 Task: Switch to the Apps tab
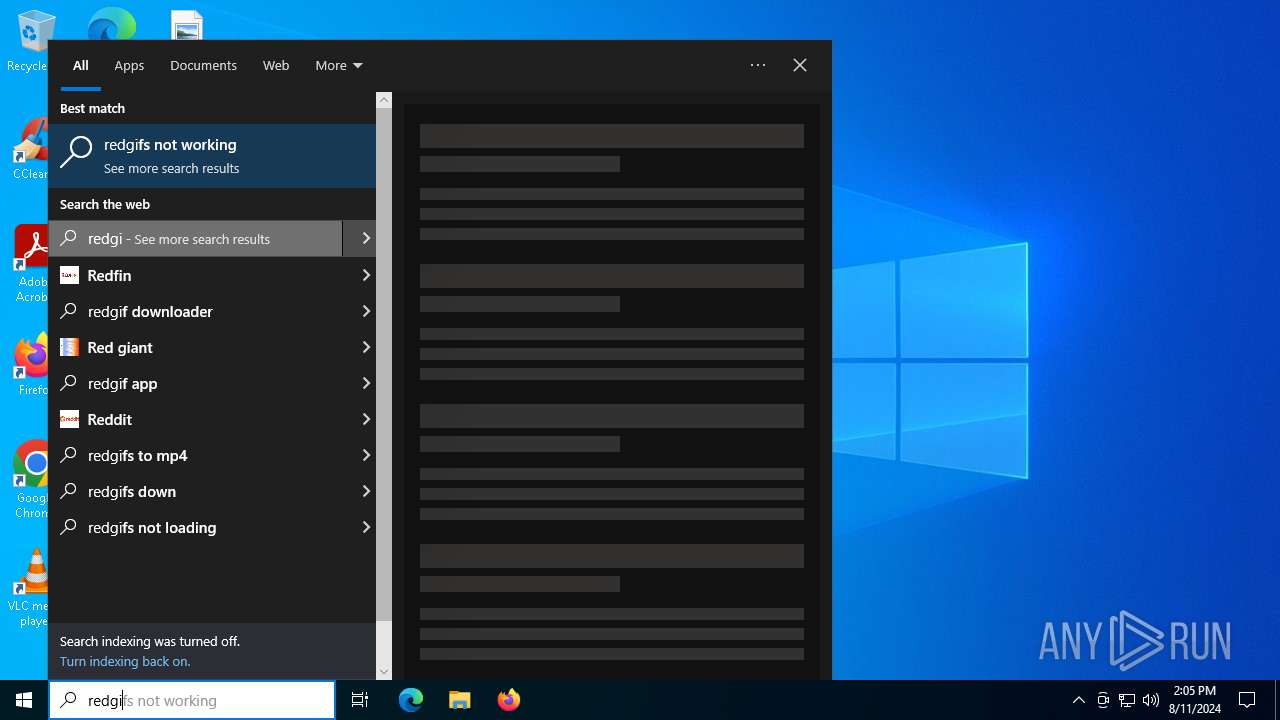(129, 65)
